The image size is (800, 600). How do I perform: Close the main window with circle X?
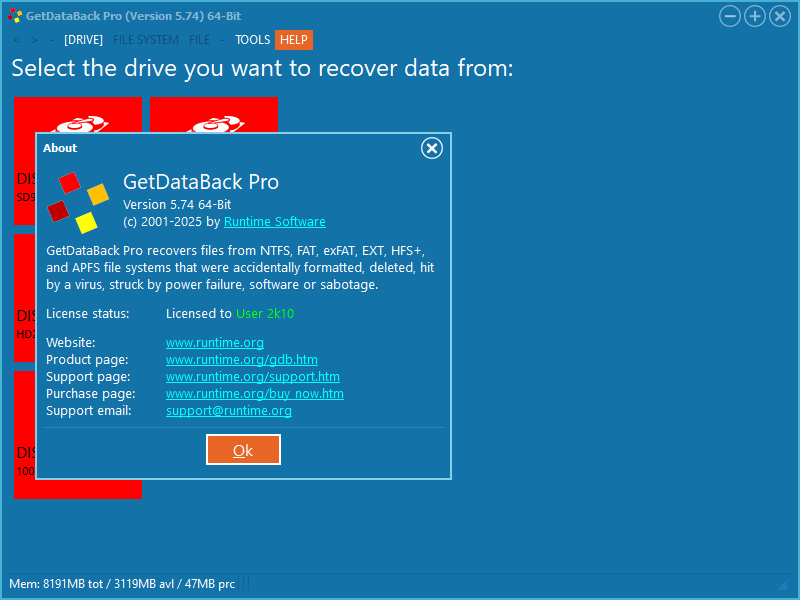[780, 16]
